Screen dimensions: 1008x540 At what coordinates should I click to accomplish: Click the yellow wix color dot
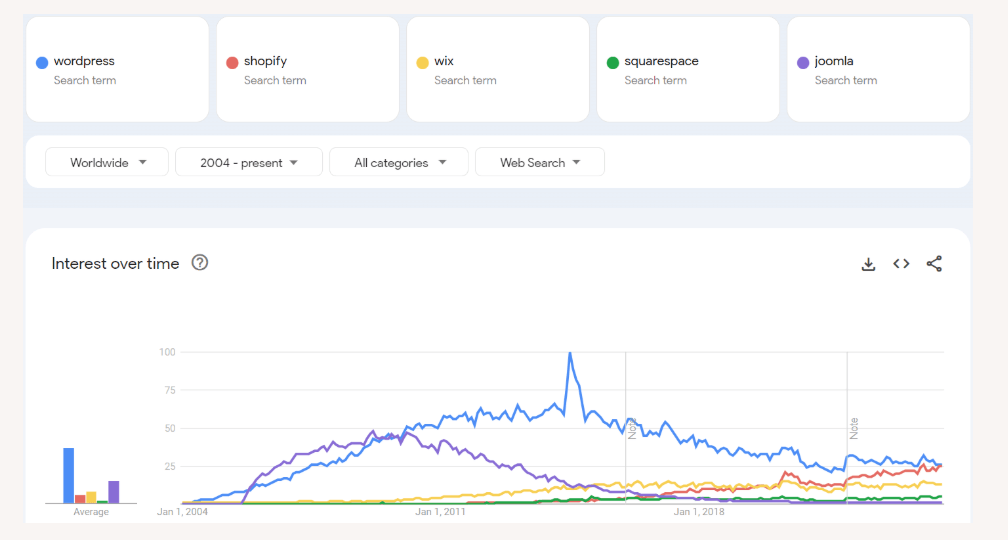coord(422,62)
